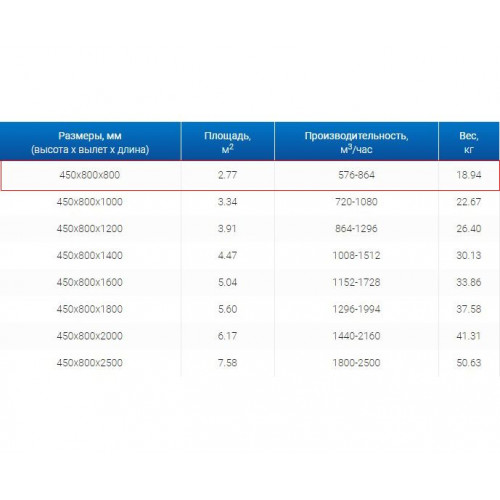The height and width of the screenshot is (500, 500).
Task: Click area value 5.04
Action: pyautogui.click(x=228, y=282)
